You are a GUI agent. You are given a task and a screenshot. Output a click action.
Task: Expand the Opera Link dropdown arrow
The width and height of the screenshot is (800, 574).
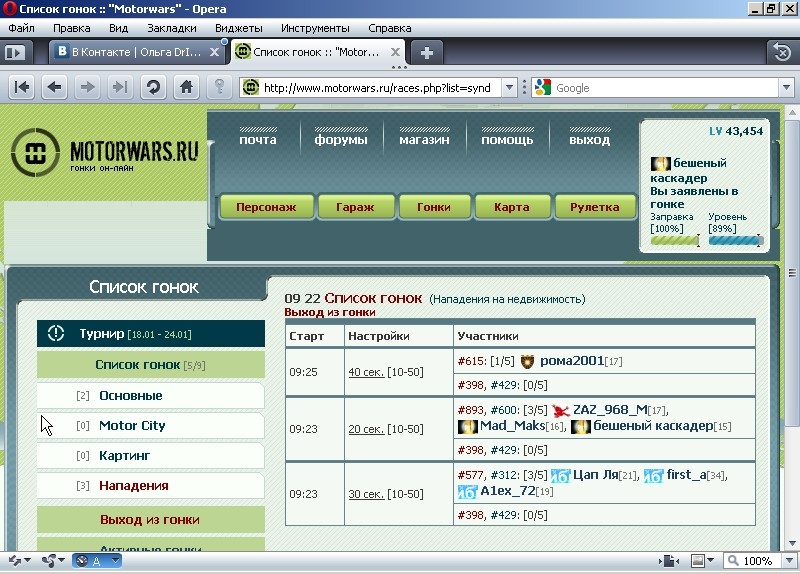27,561
